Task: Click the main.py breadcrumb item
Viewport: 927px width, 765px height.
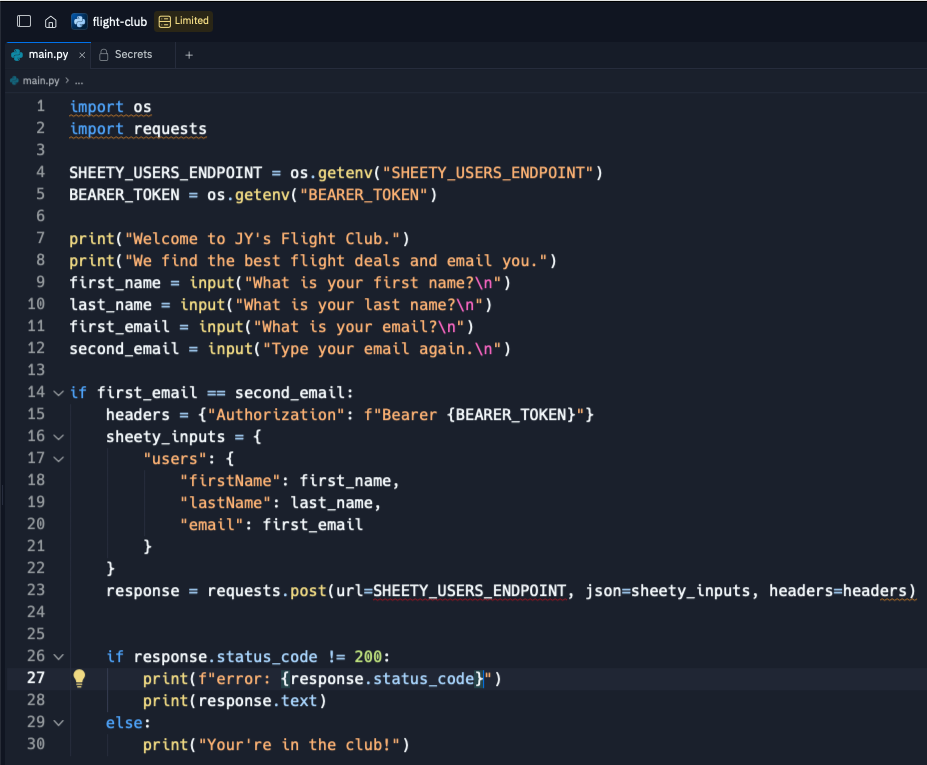Action: point(41,80)
